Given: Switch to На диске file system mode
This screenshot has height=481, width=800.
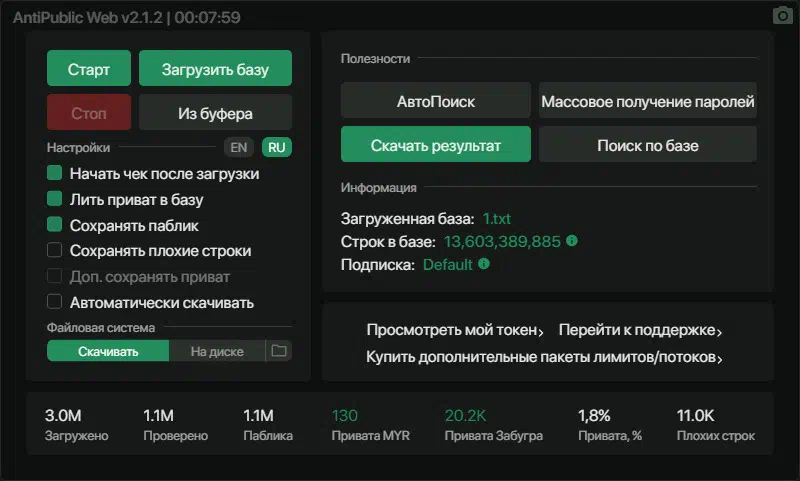Looking at the screenshot, I should pyautogui.click(x=217, y=351).
